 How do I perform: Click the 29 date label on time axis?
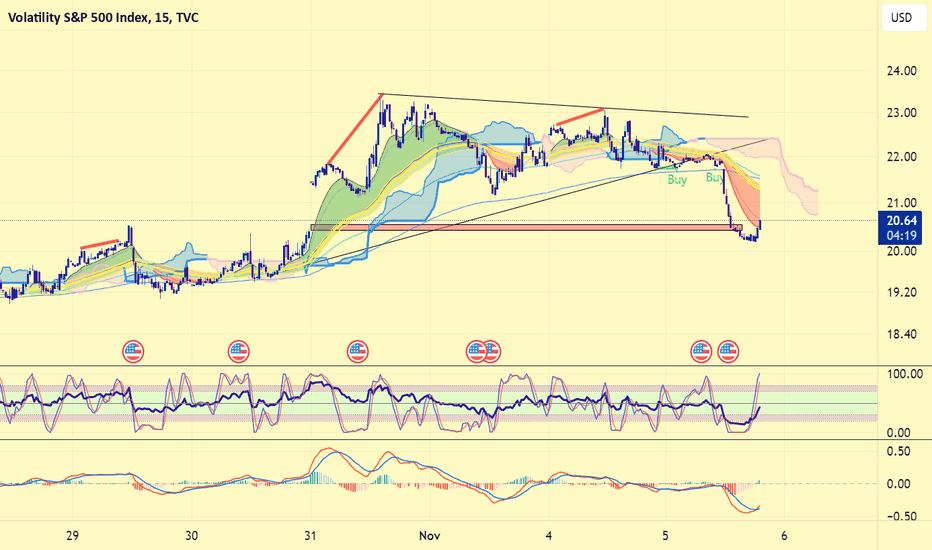73,536
